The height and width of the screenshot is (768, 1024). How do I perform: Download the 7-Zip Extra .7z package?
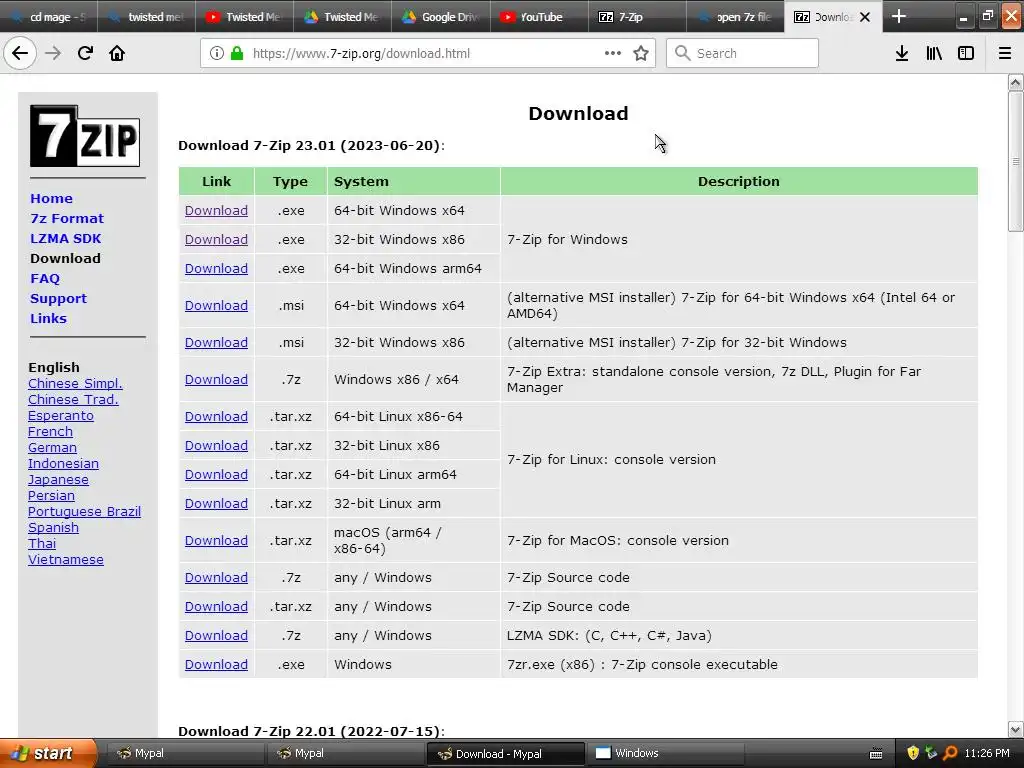[216, 379]
